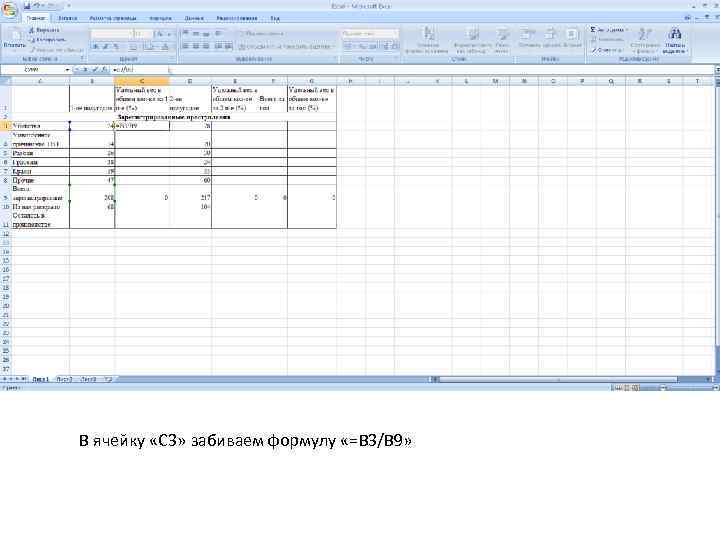Image resolution: width=720 pixels, height=540 pixels.
Task: Click the Name Box field
Action: pos(32,69)
